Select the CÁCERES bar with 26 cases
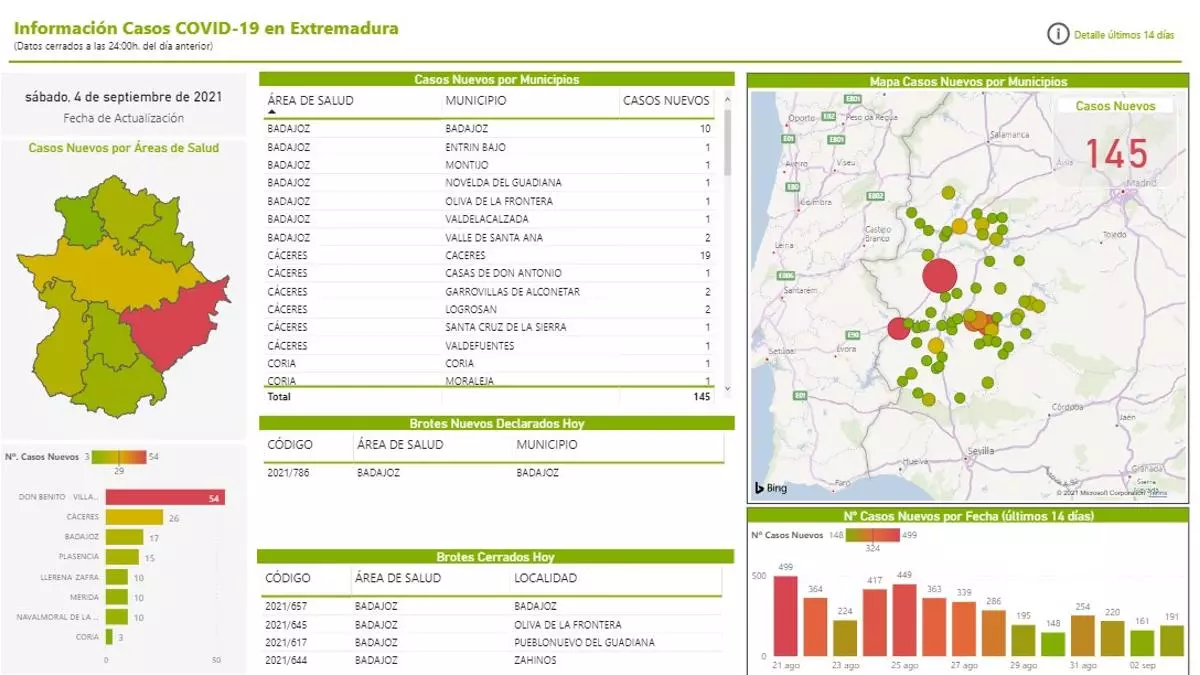 pyautogui.click(x=134, y=517)
